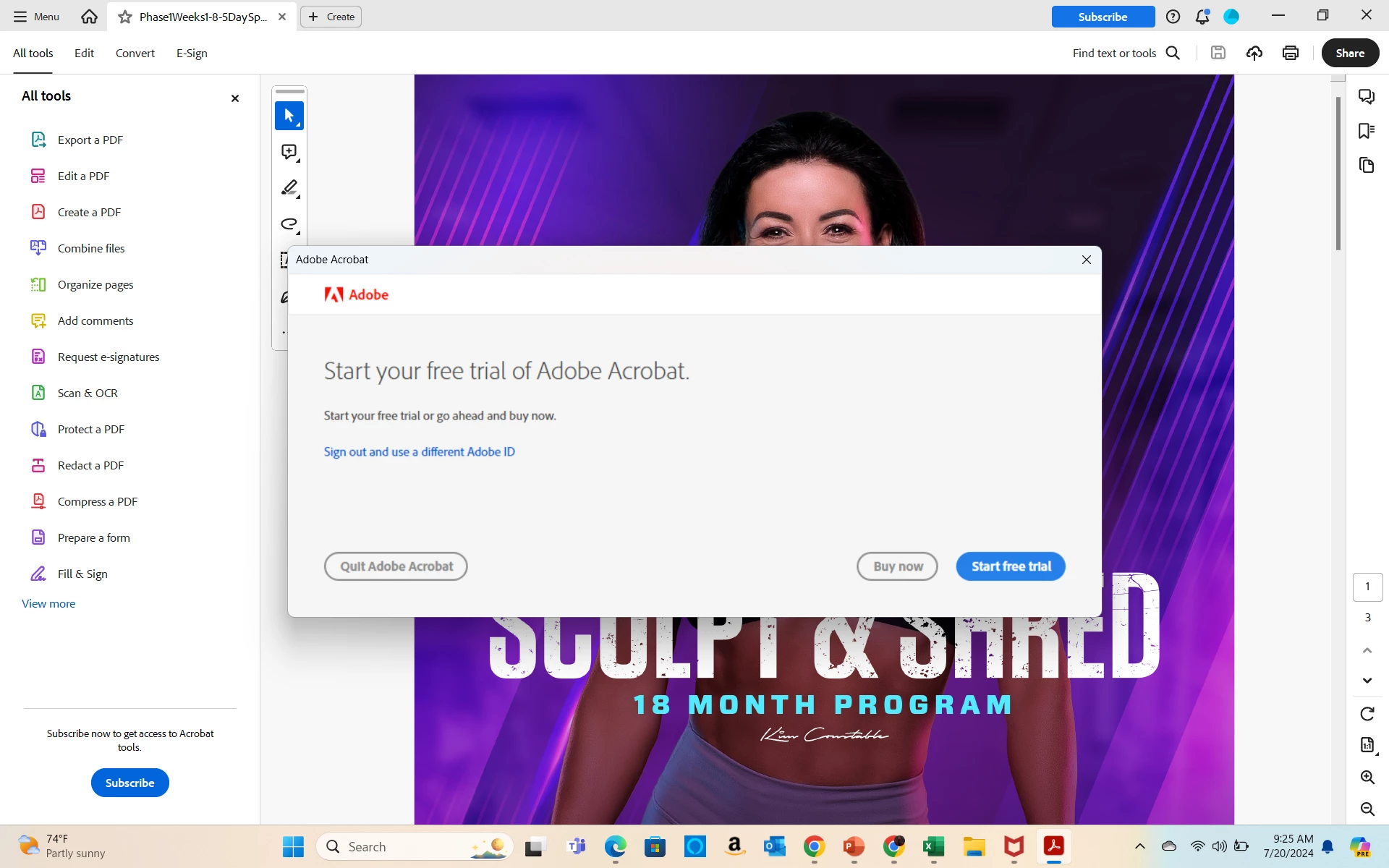Open the bookmarks panel icon
1389x868 pixels.
pos(1366,131)
